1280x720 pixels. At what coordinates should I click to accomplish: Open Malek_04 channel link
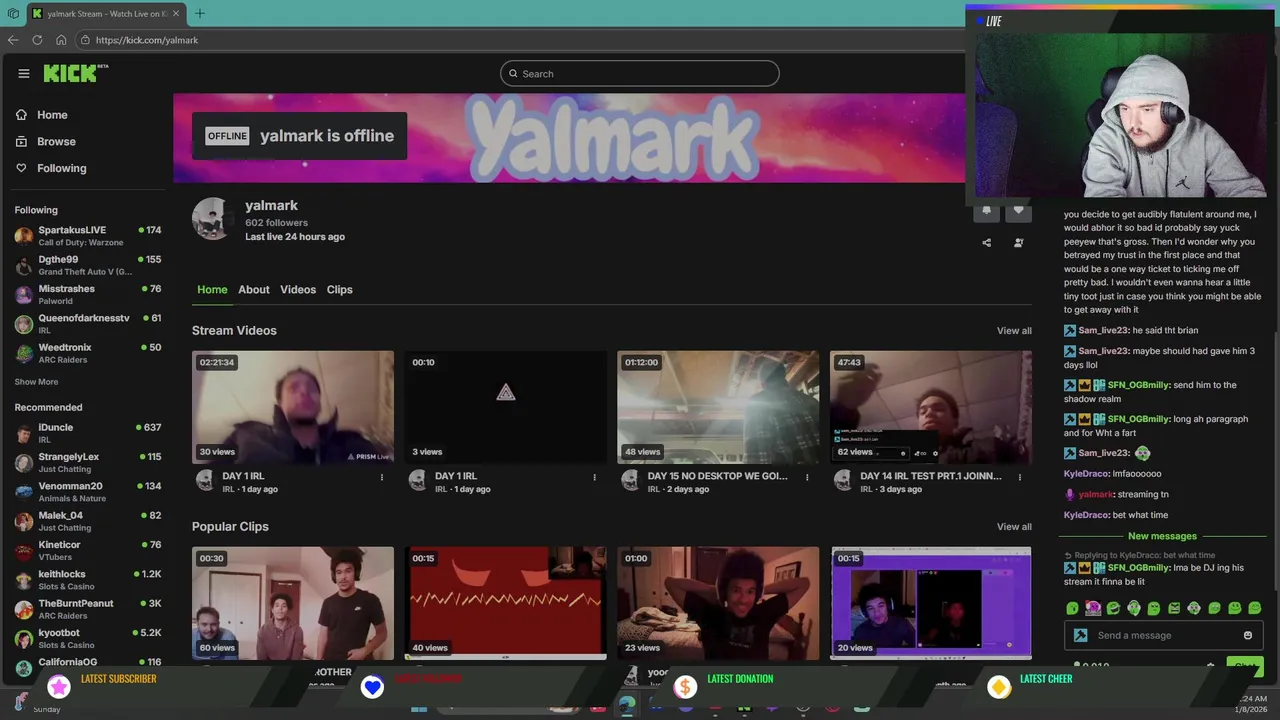(88, 521)
